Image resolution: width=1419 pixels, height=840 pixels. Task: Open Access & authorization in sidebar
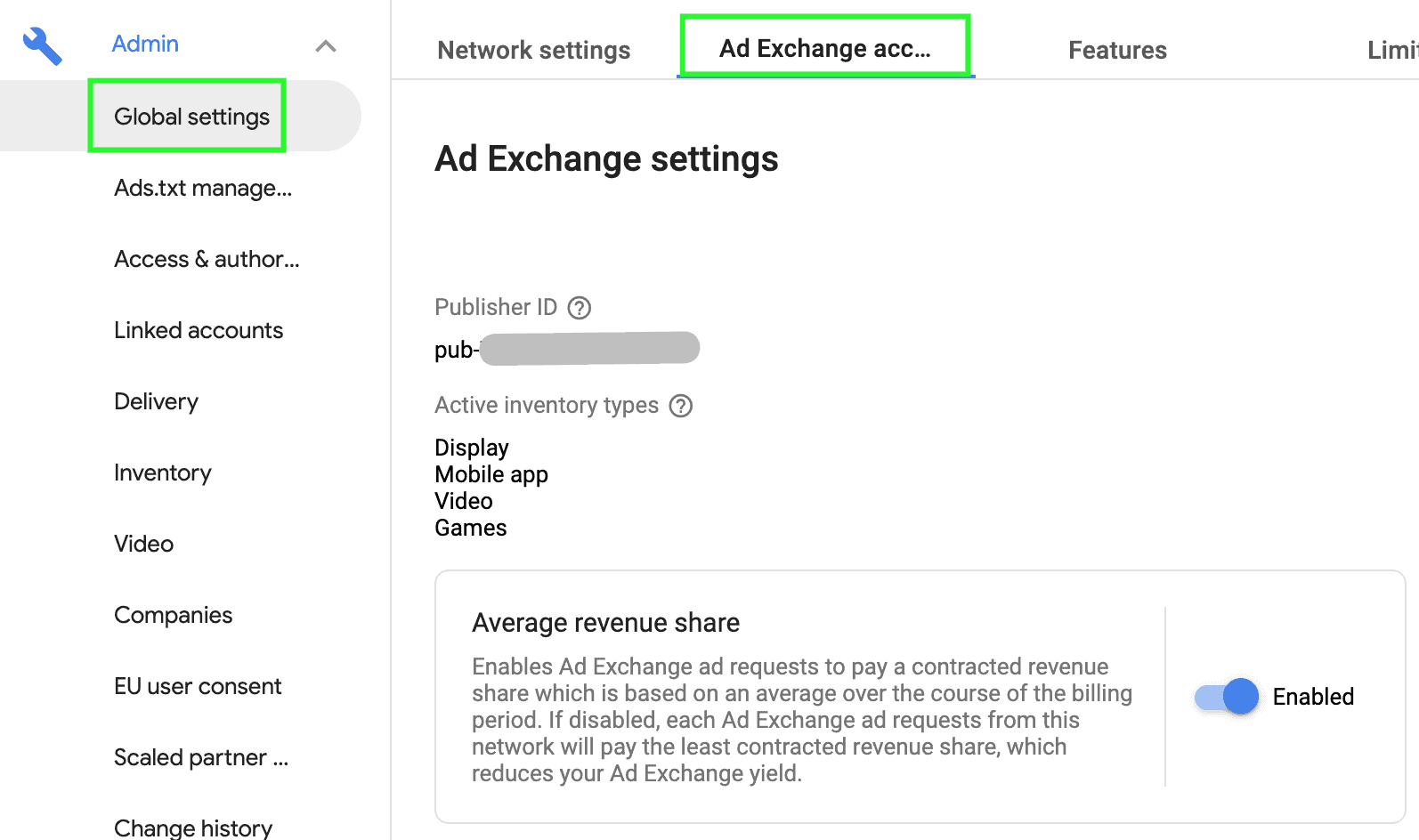tap(207, 259)
